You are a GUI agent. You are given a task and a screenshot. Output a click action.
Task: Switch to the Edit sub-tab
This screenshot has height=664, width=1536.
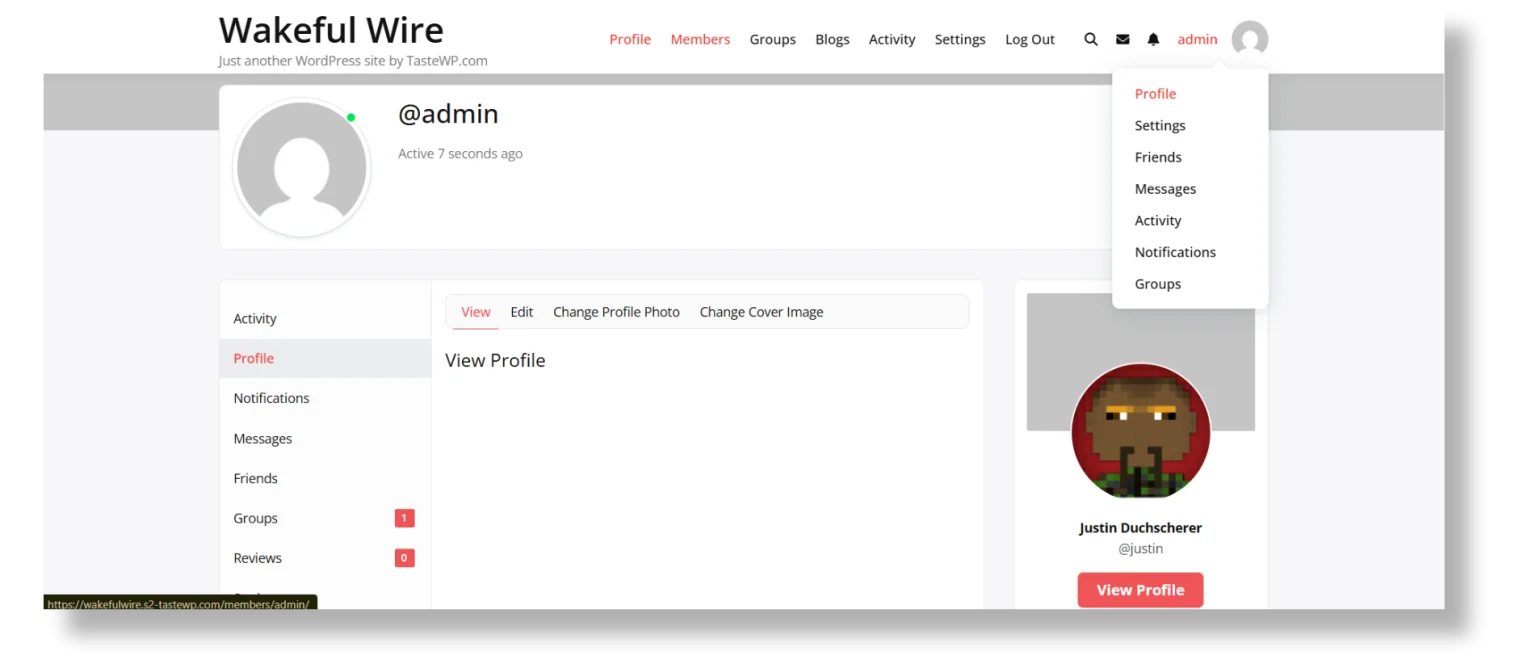[522, 312]
